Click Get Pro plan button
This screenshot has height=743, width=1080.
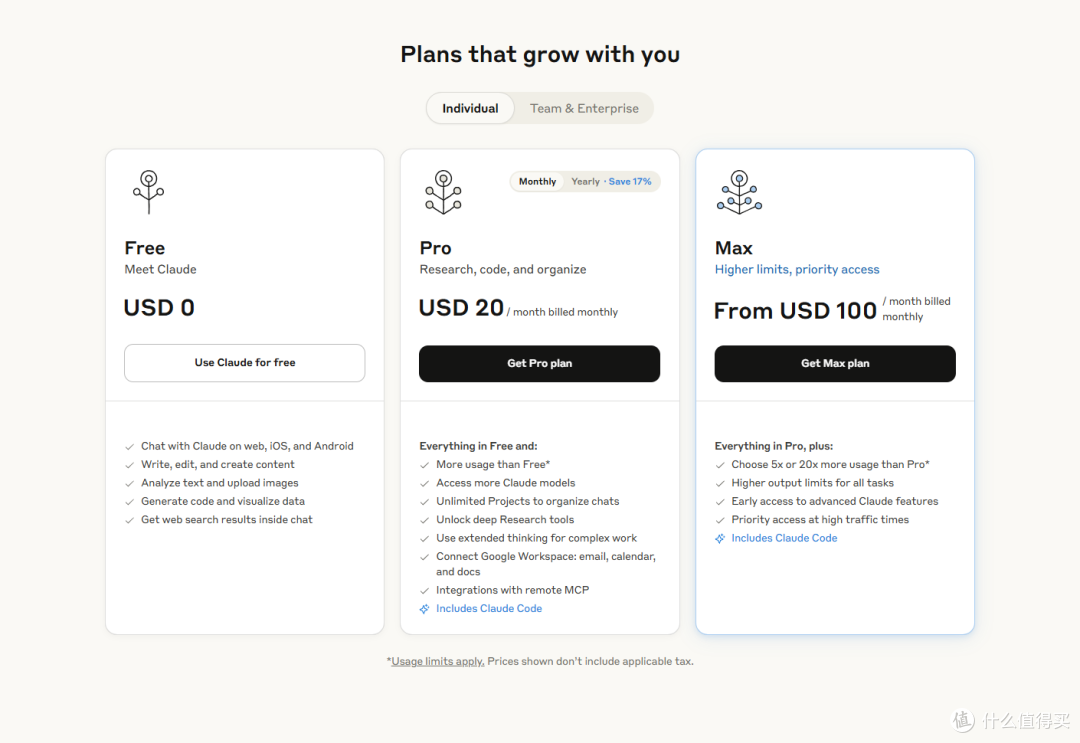pos(539,364)
